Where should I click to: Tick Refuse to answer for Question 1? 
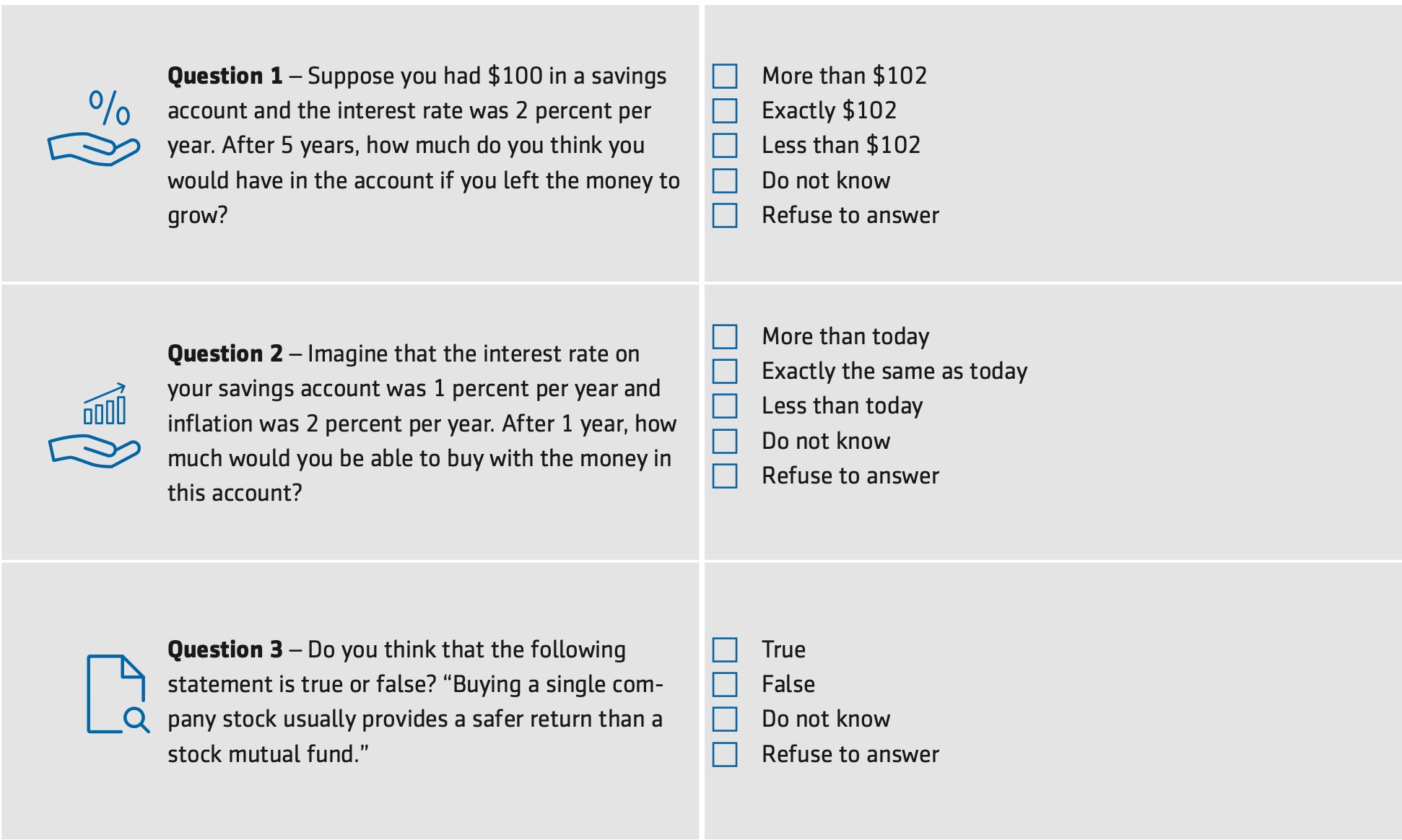[725, 215]
